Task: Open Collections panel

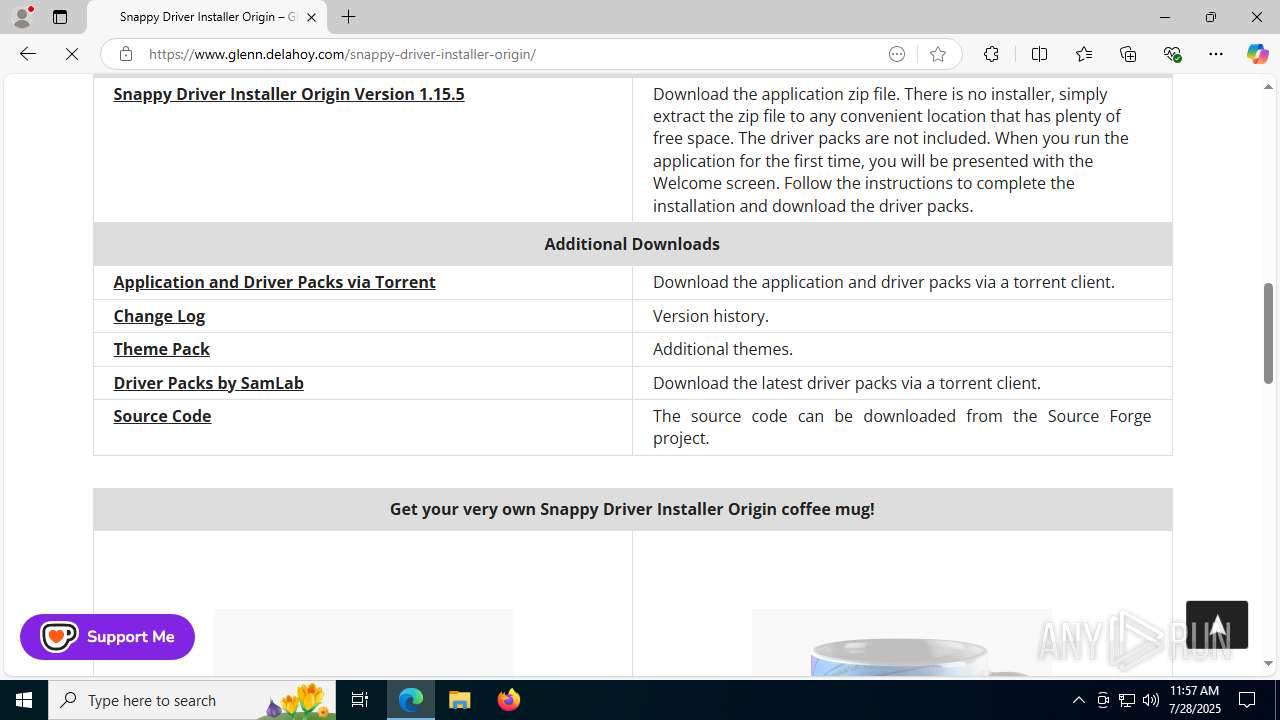Action: 1128,54
